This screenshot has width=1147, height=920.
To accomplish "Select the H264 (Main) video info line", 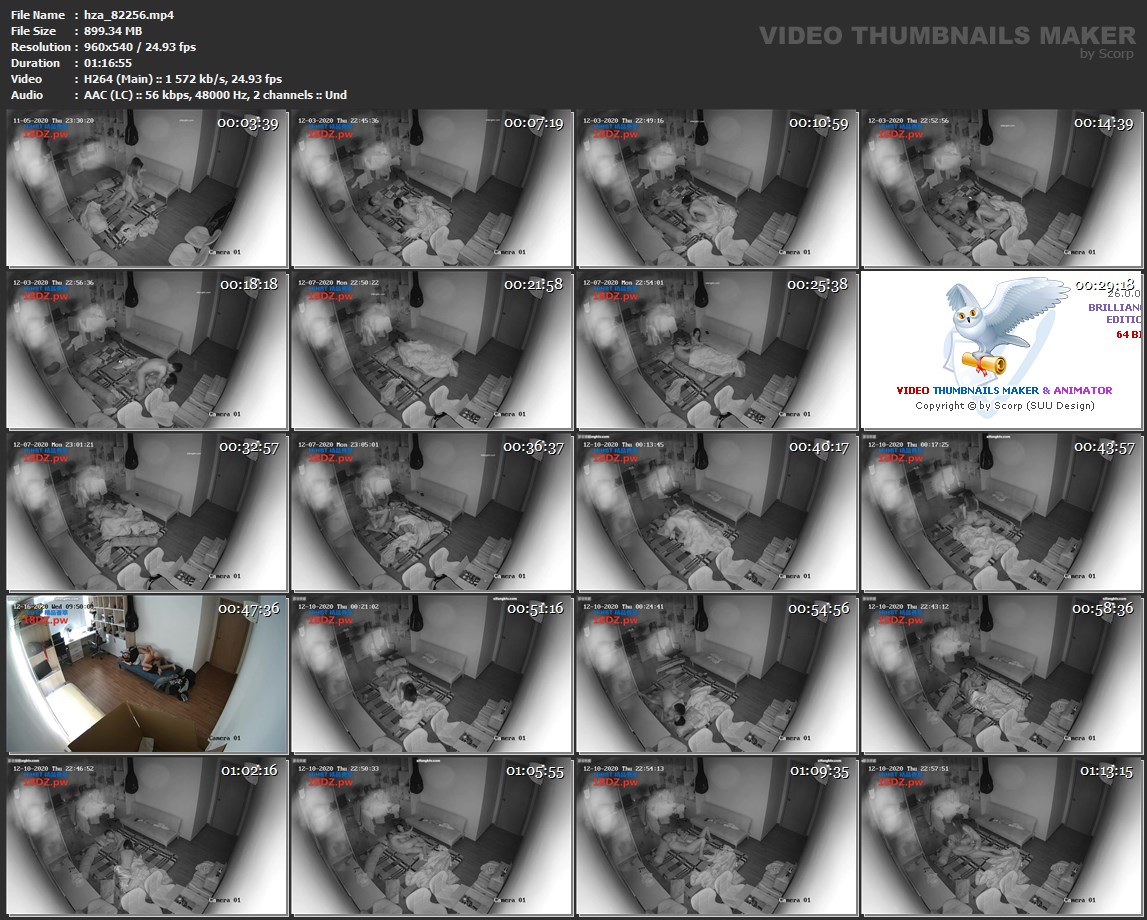I will coord(183,79).
